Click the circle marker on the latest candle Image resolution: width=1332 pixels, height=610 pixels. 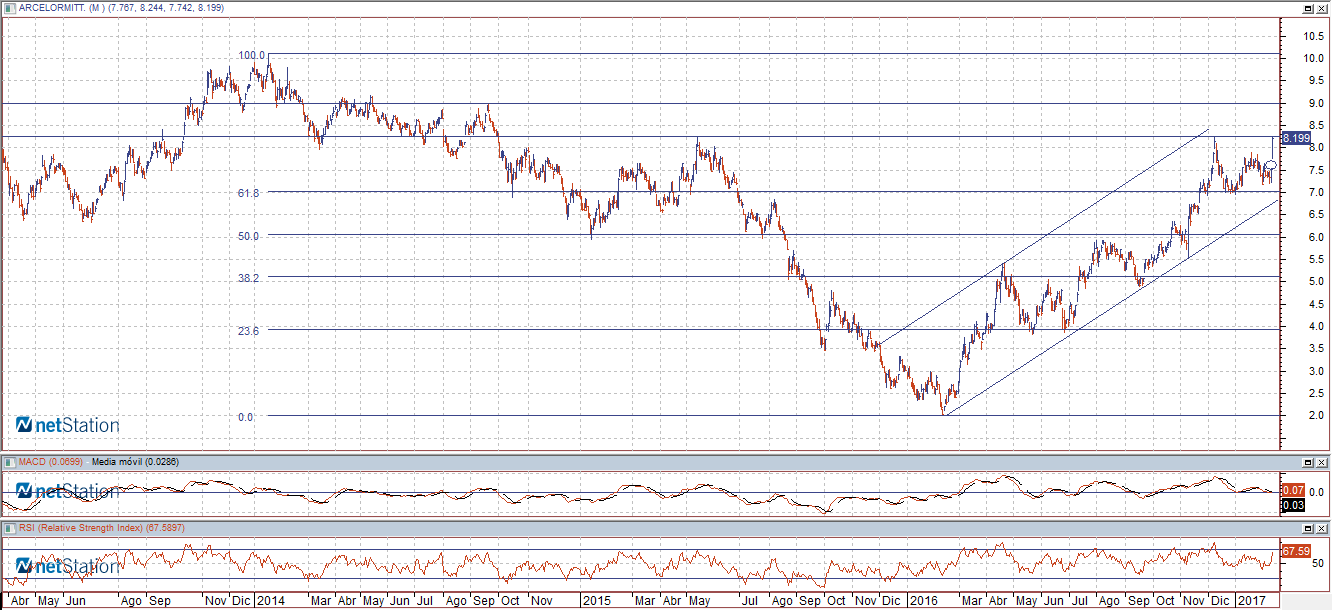click(1271, 166)
